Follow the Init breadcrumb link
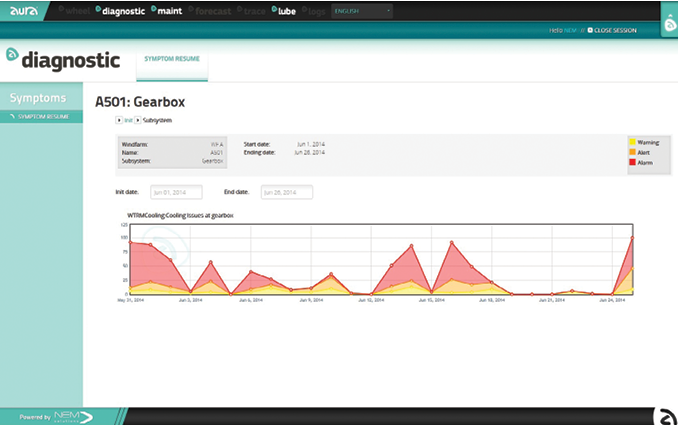Viewport: 678px width, 425px height. (128, 120)
